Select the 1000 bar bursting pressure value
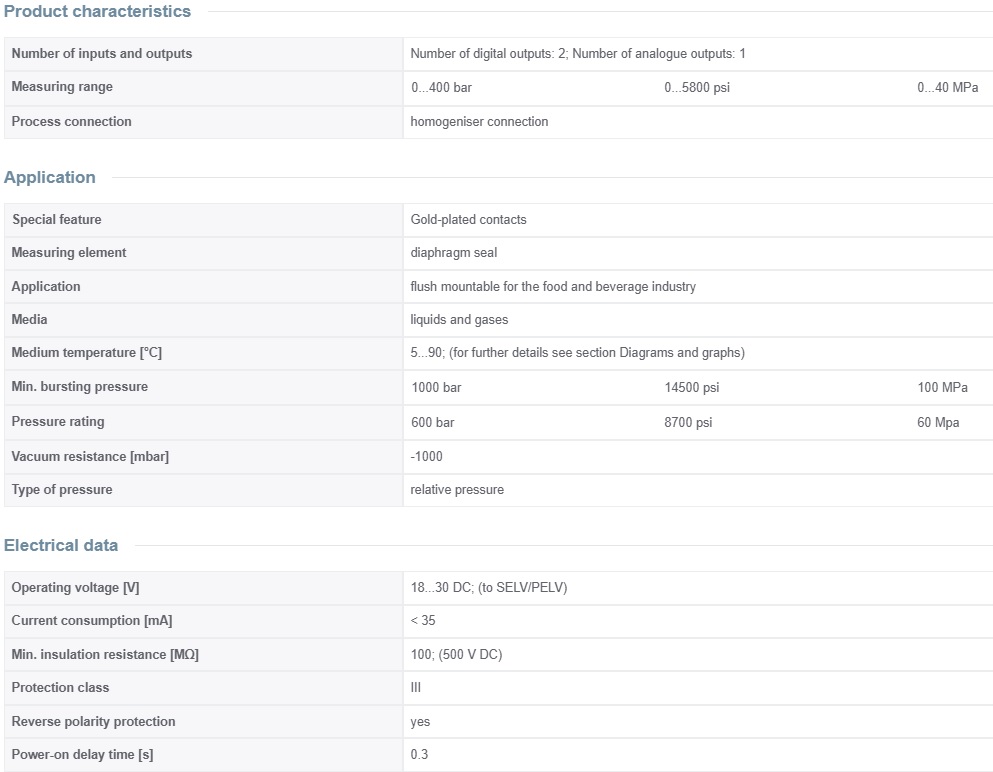993x772 pixels. click(436, 388)
